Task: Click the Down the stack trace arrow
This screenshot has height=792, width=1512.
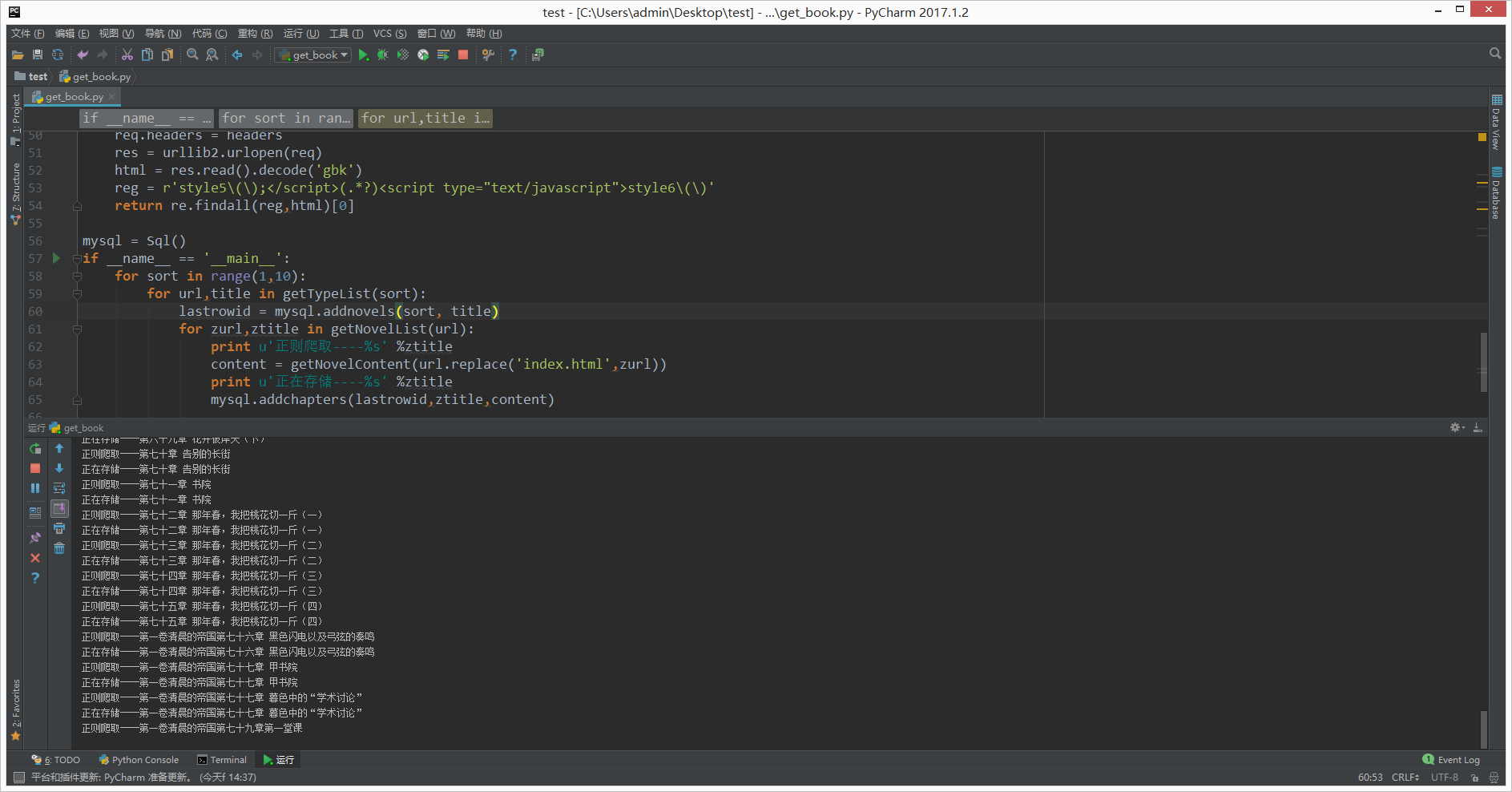Action: point(59,468)
